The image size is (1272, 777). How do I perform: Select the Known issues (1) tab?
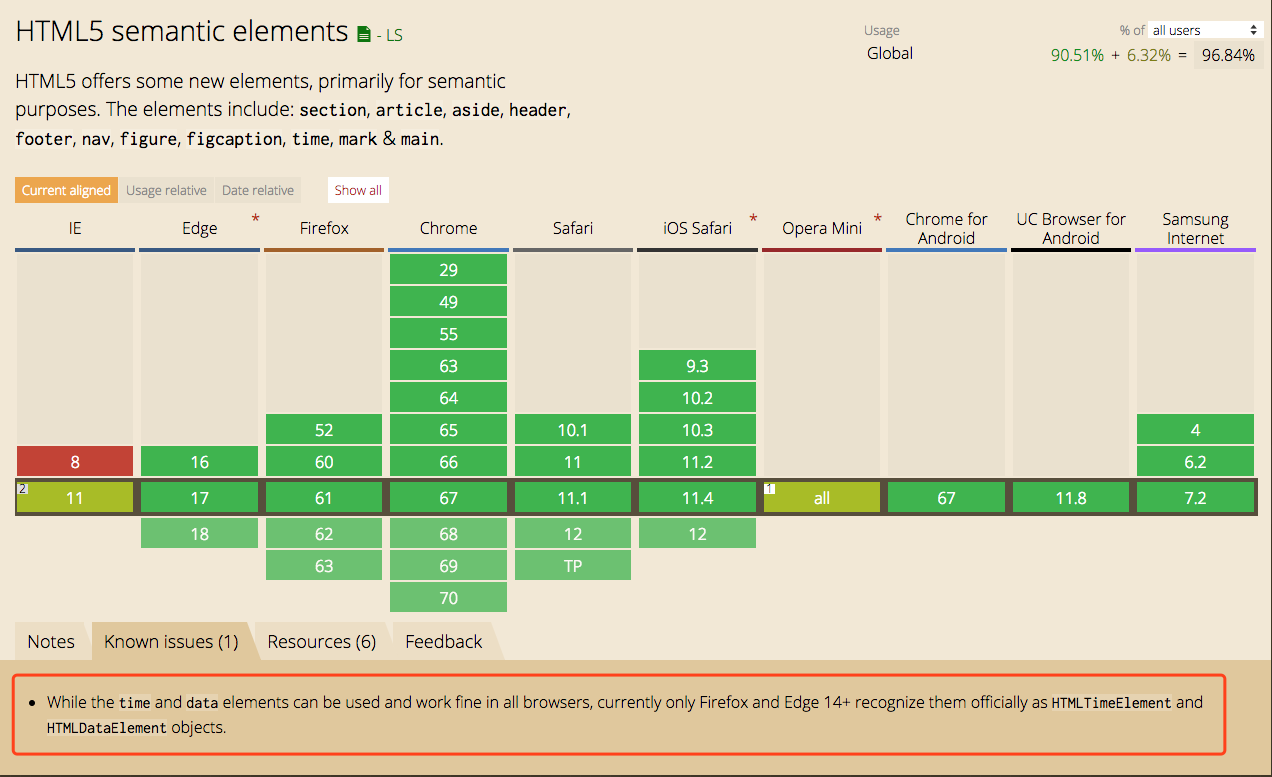[x=171, y=641]
